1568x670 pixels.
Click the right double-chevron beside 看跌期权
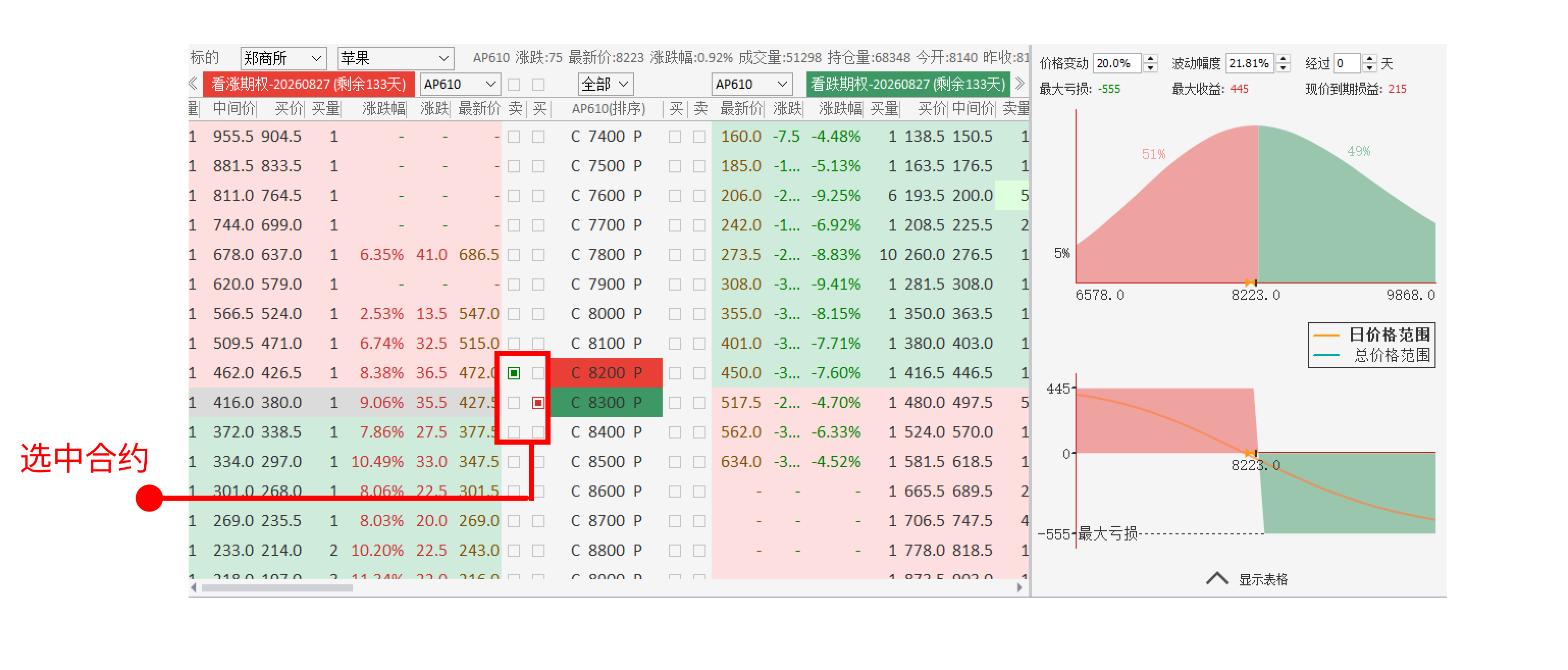pos(1020,84)
